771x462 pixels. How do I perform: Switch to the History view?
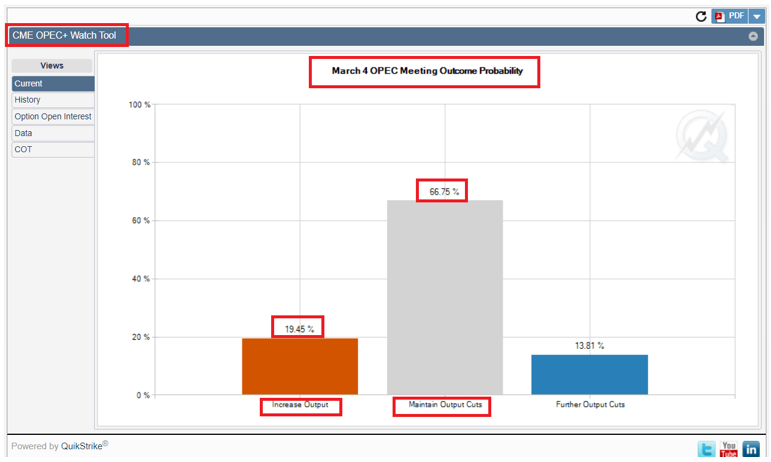(53, 100)
